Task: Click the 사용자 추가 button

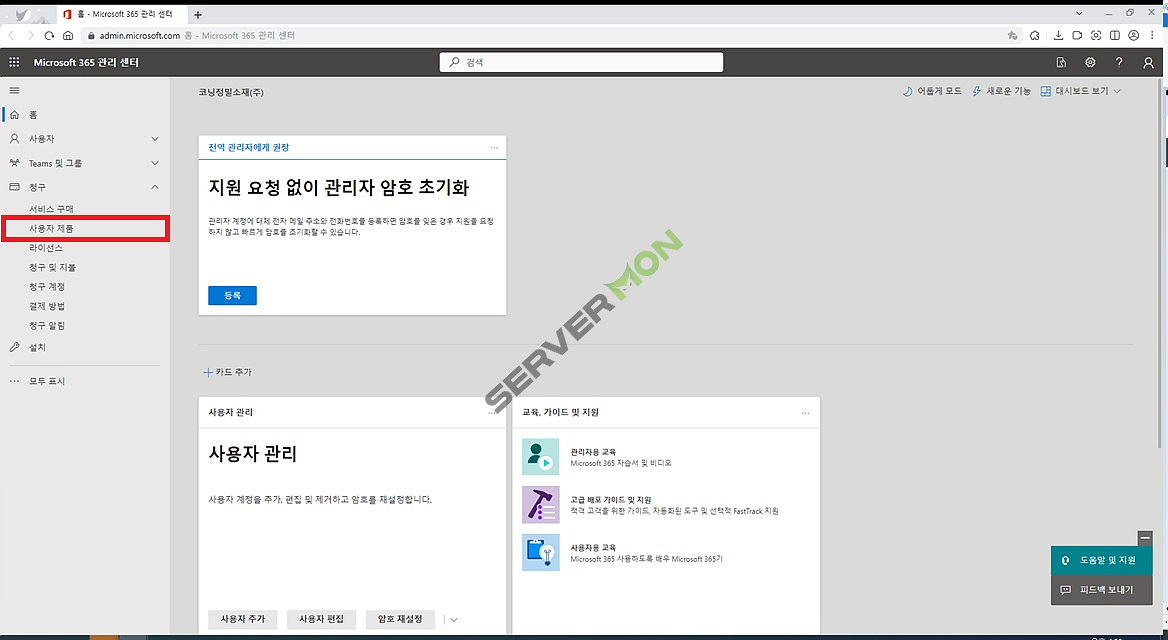Action: click(x=243, y=619)
